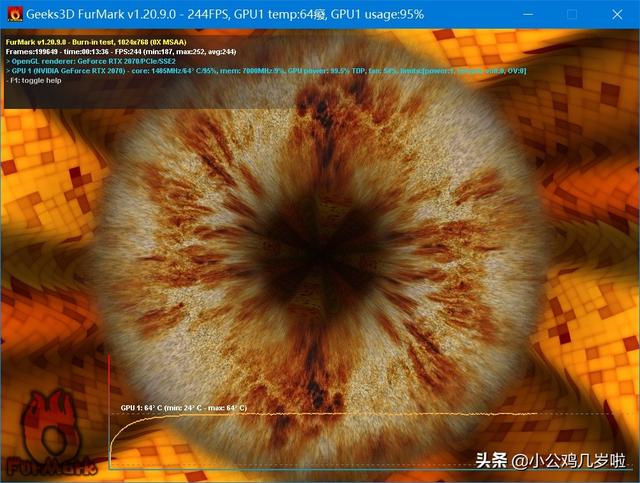This screenshot has height=483, width=640.
Task: Click the FurMark app icon in title bar
Action: [x=16, y=15]
